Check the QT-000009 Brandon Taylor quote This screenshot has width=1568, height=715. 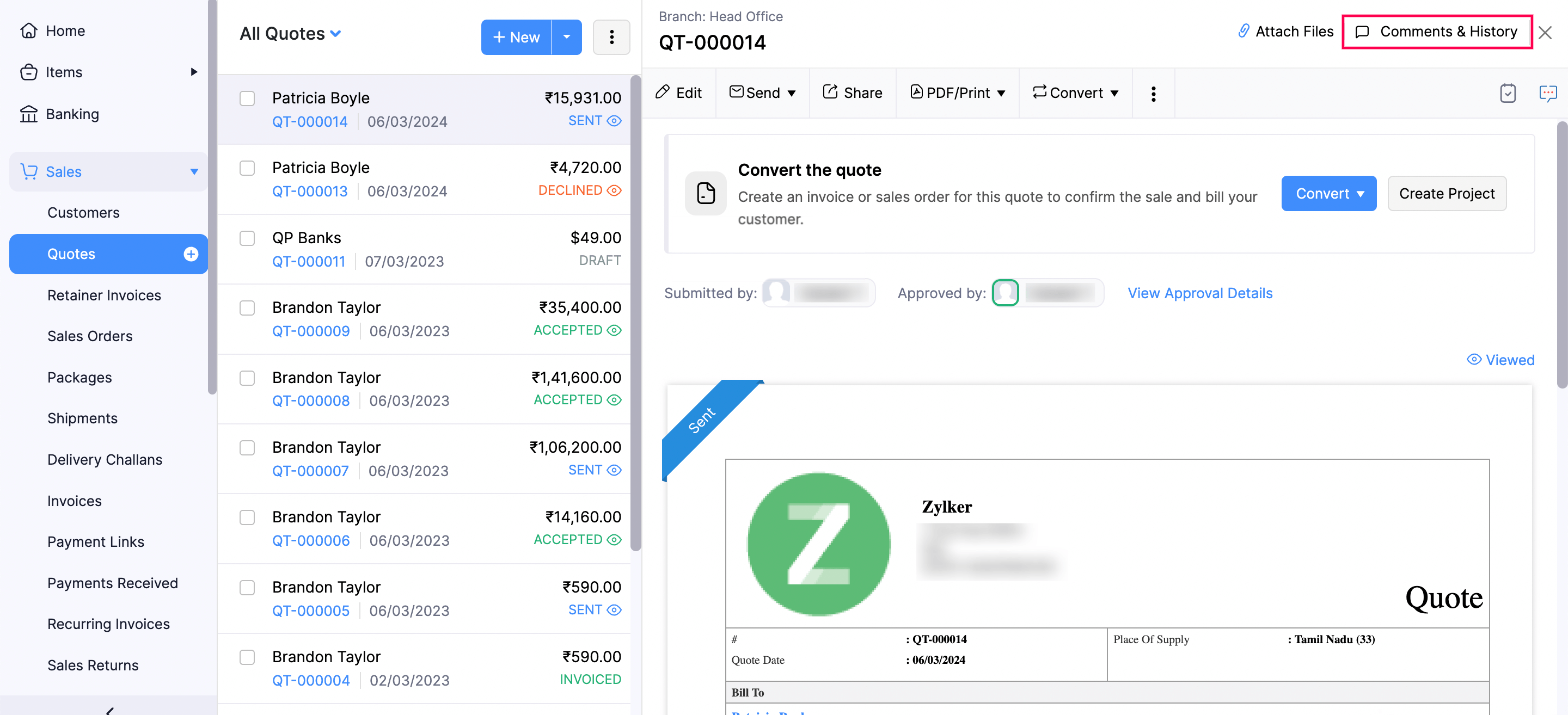click(247, 308)
